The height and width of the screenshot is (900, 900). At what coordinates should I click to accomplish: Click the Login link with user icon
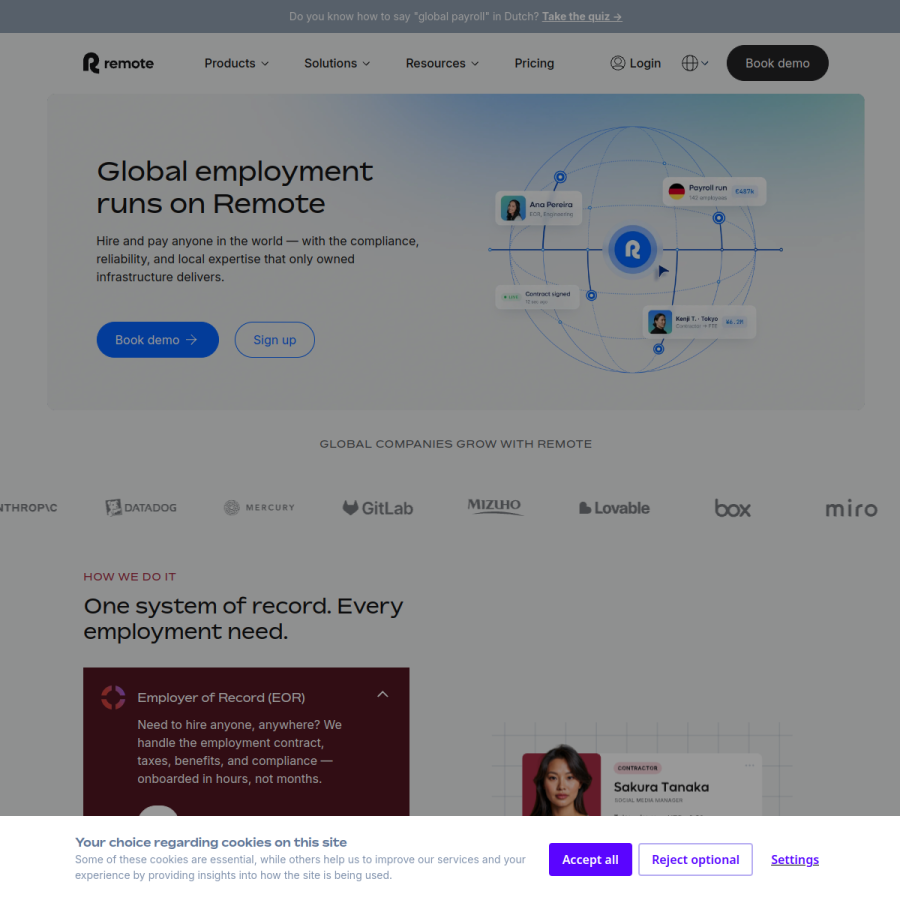635,63
